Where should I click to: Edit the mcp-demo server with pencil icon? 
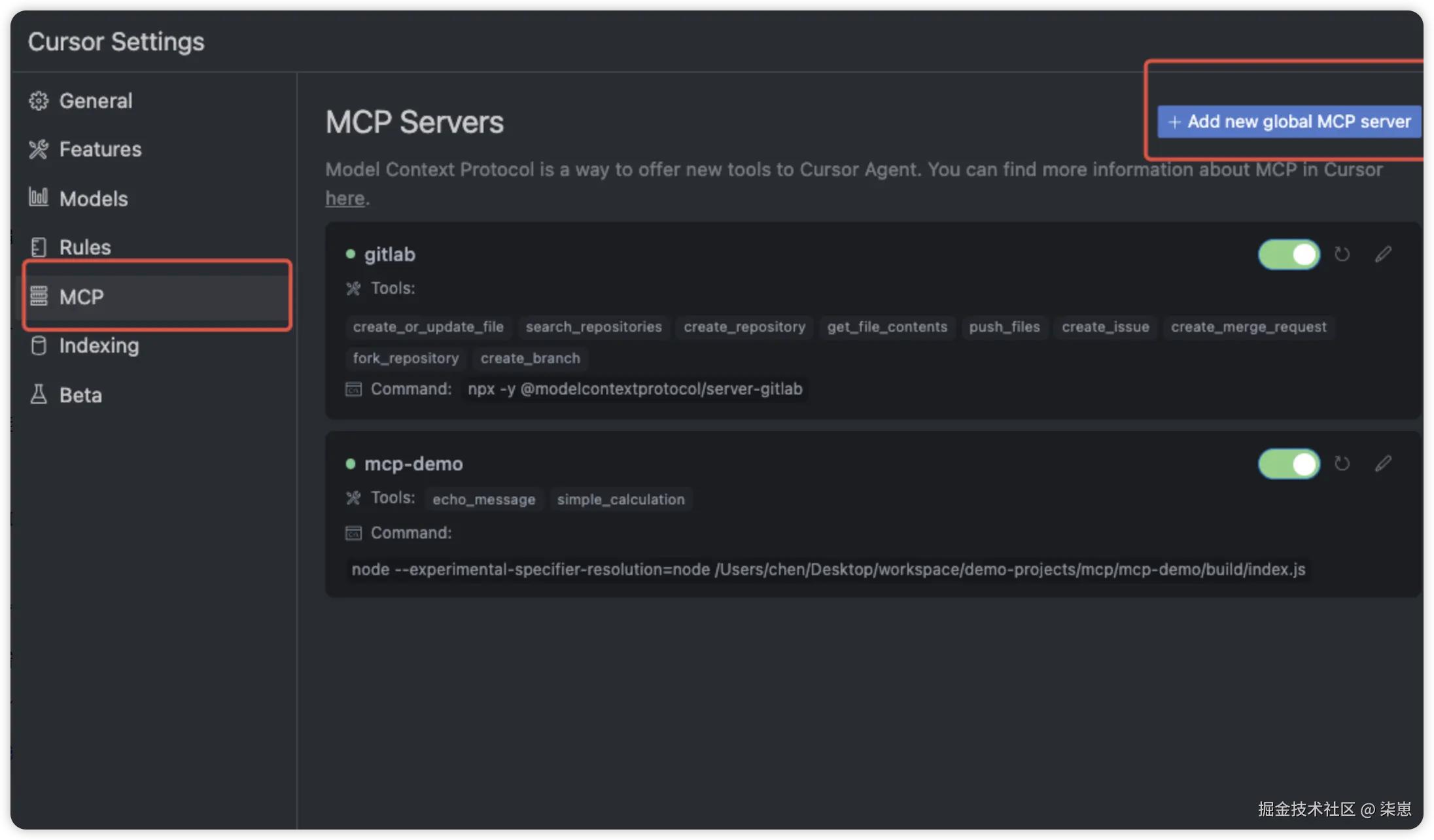[1383, 464]
